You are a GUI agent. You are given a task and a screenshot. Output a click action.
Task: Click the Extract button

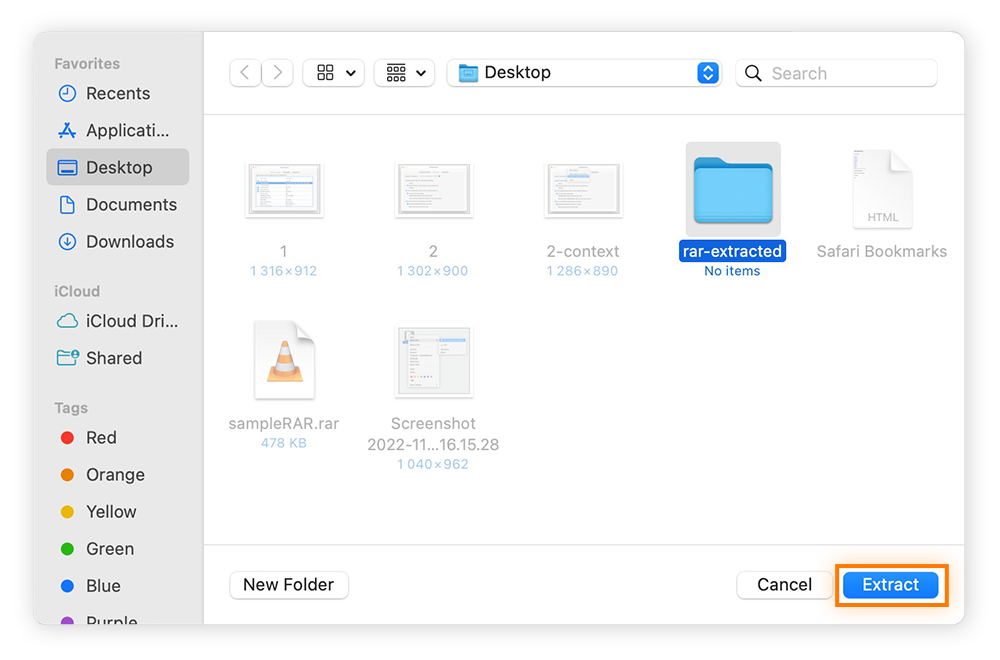click(x=891, y=585)
